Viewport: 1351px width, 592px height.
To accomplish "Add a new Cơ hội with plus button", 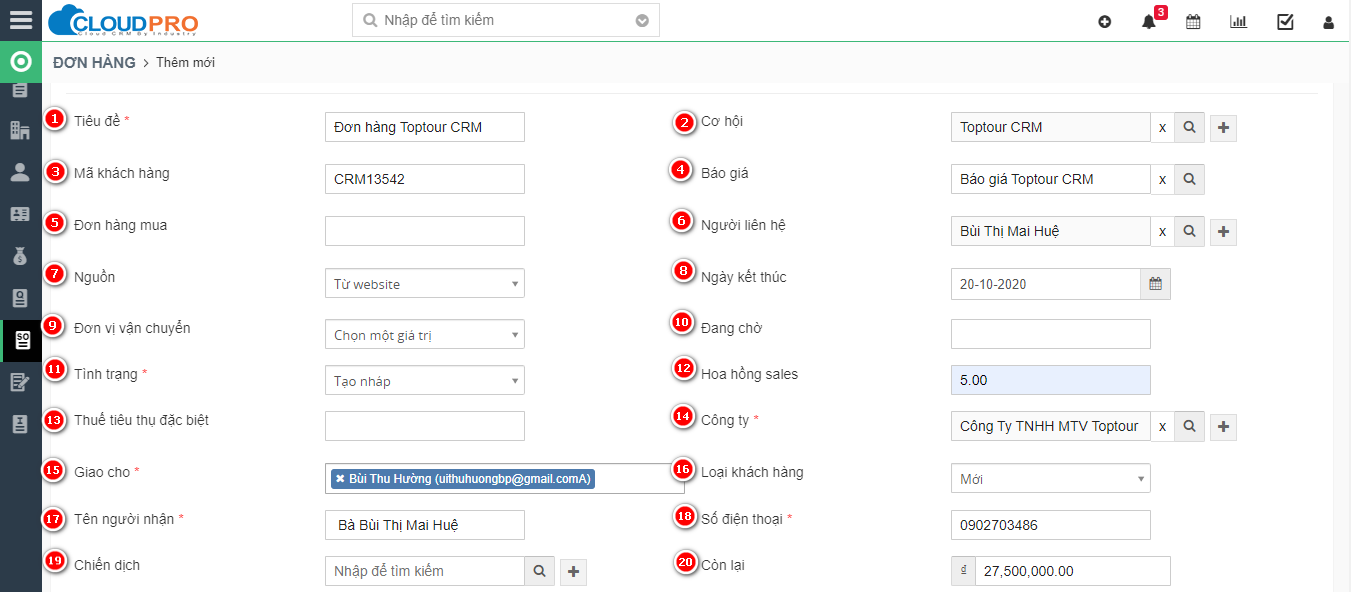I will (x=1224, y=128).
